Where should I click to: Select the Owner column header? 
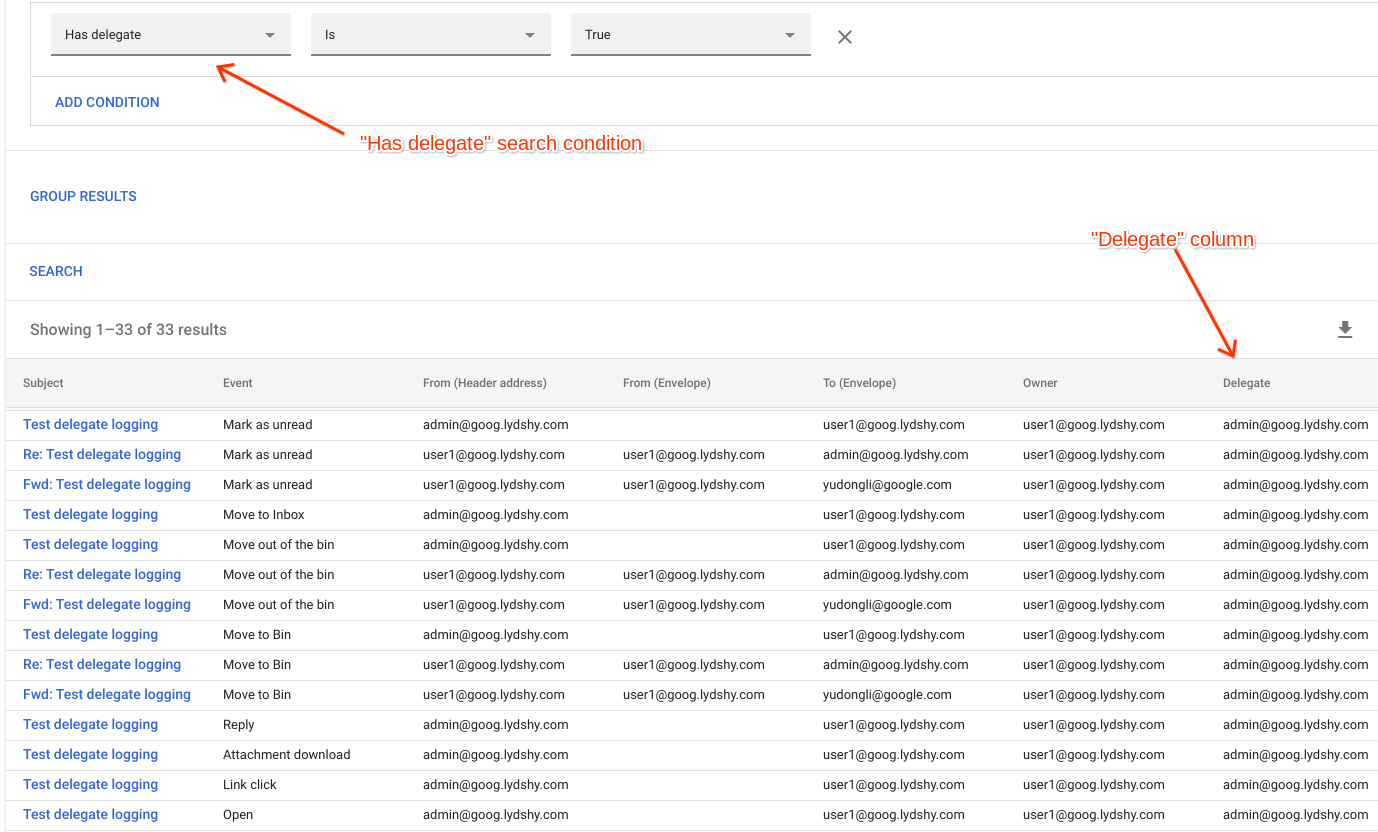pyautogui.click(x=1040, y=383)
